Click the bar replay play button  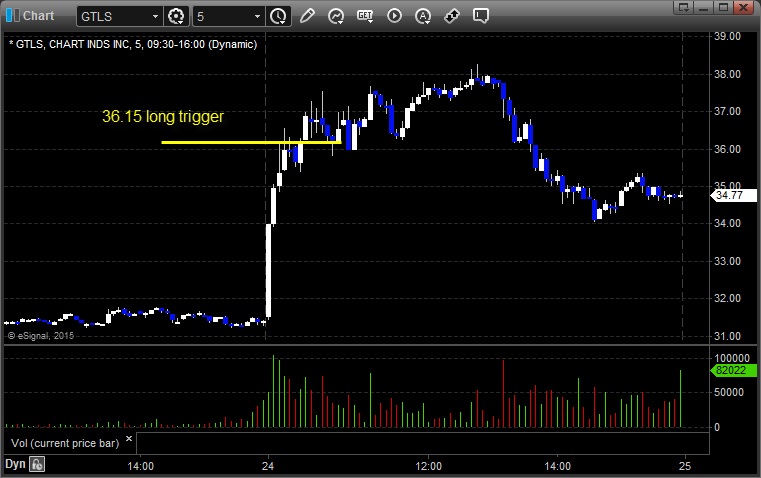click(x=394, y=16)
